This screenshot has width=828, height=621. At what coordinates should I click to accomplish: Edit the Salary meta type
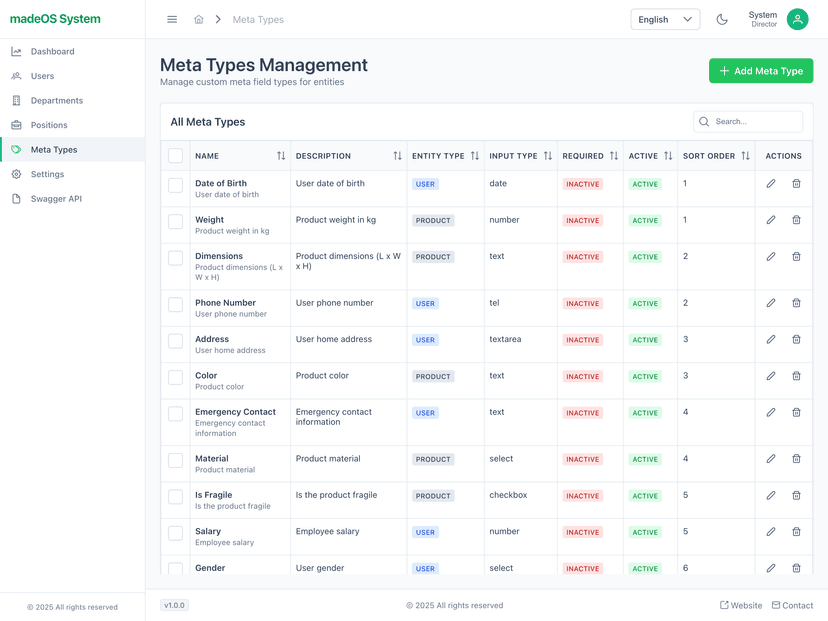coord(771,532)
